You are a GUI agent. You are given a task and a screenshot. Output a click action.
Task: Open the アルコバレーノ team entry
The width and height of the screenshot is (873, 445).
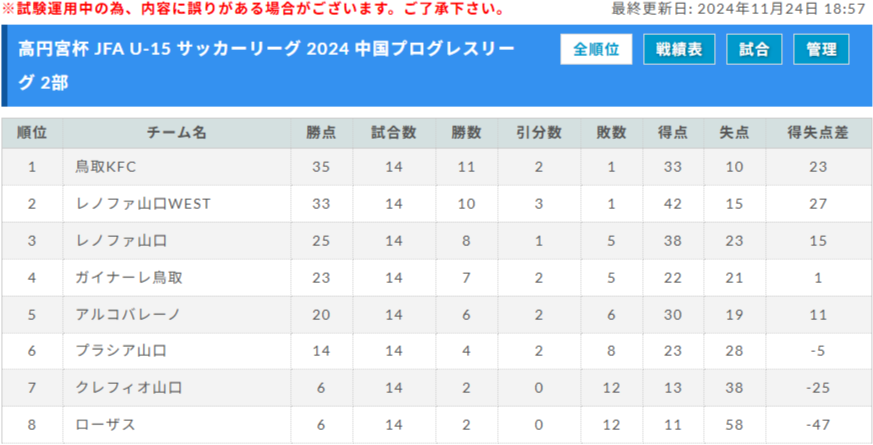[128, 315]
